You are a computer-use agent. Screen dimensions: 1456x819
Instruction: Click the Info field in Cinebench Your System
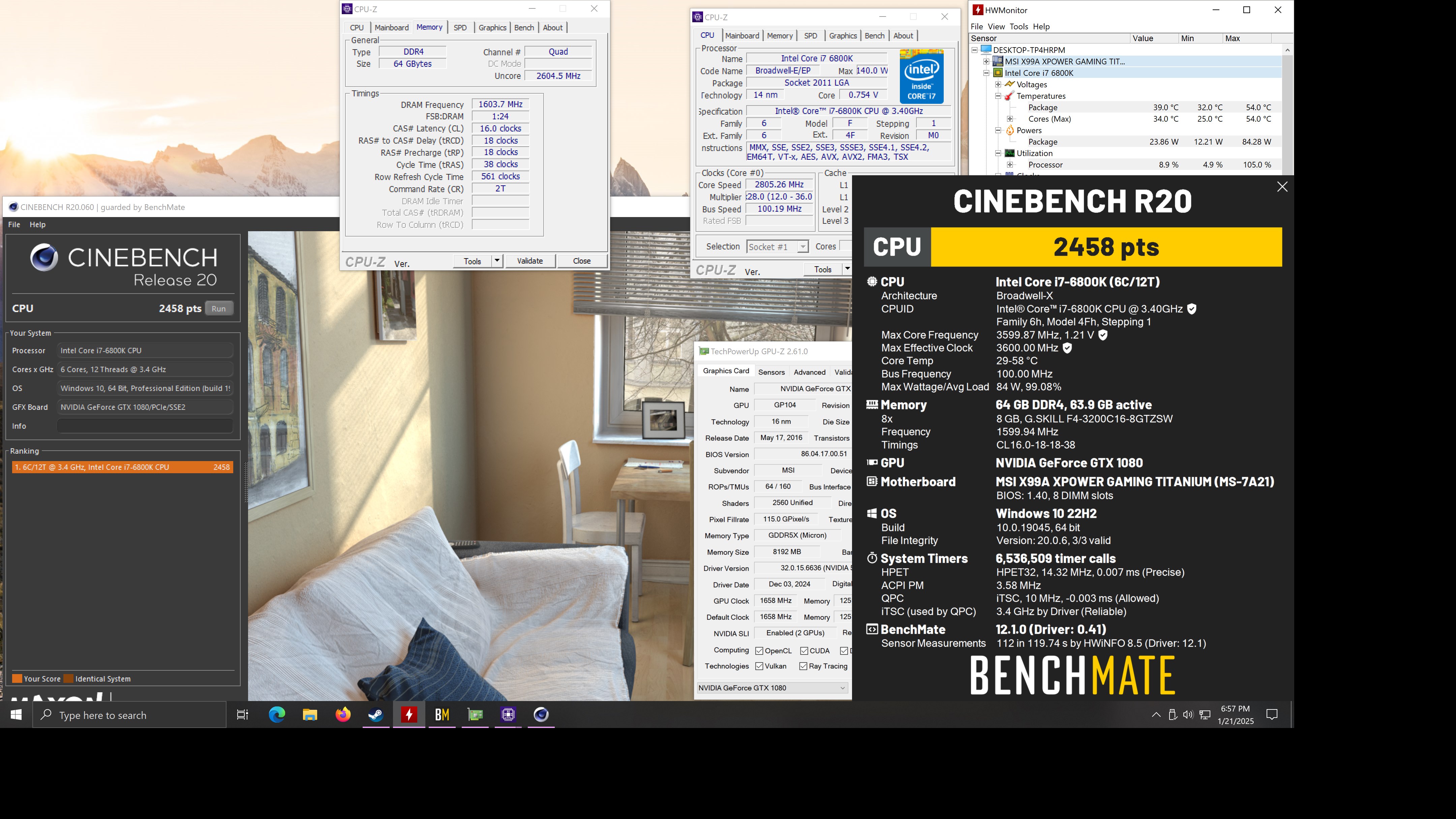pyautogui.click(x=145, y=426)
